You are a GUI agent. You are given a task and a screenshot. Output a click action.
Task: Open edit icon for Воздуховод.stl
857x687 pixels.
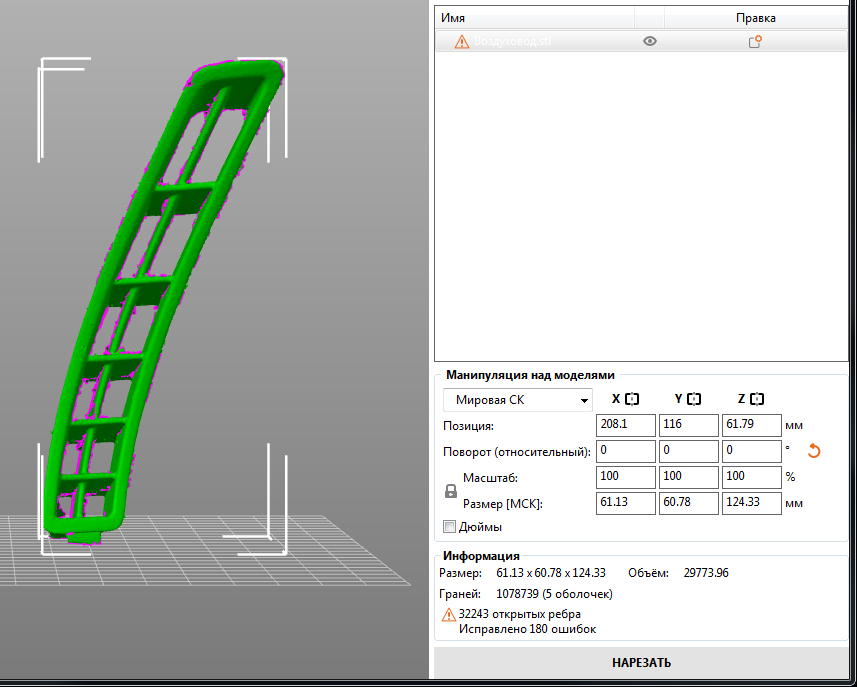coord(755,42)
